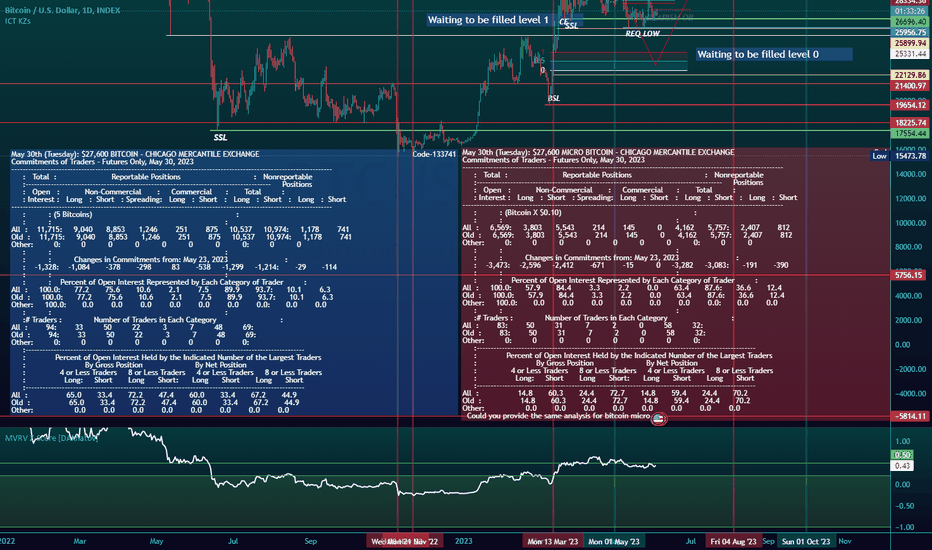Select the BSL annotation on the chart
The image size is (932, 550).
(553, 98)
